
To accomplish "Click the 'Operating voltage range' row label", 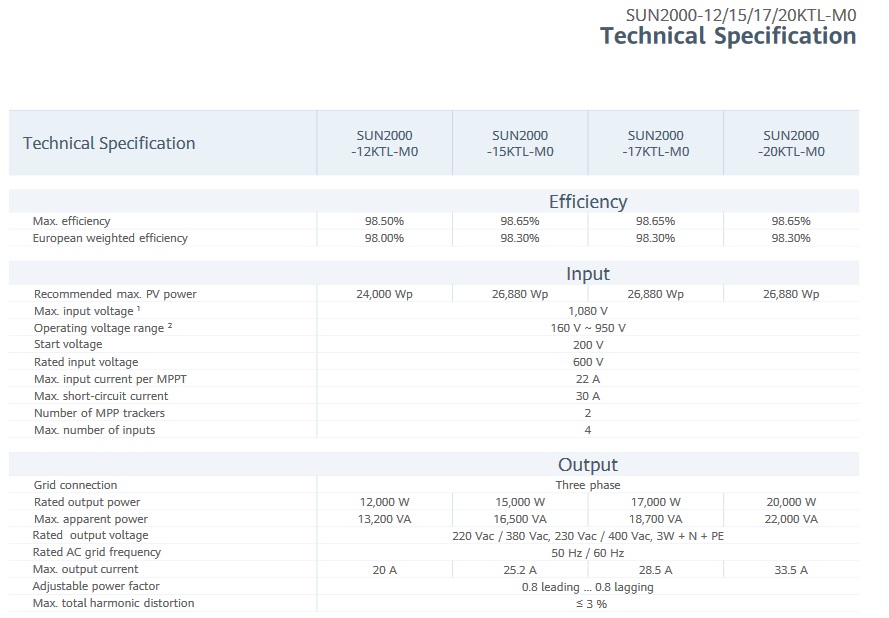I will [103, 328].
